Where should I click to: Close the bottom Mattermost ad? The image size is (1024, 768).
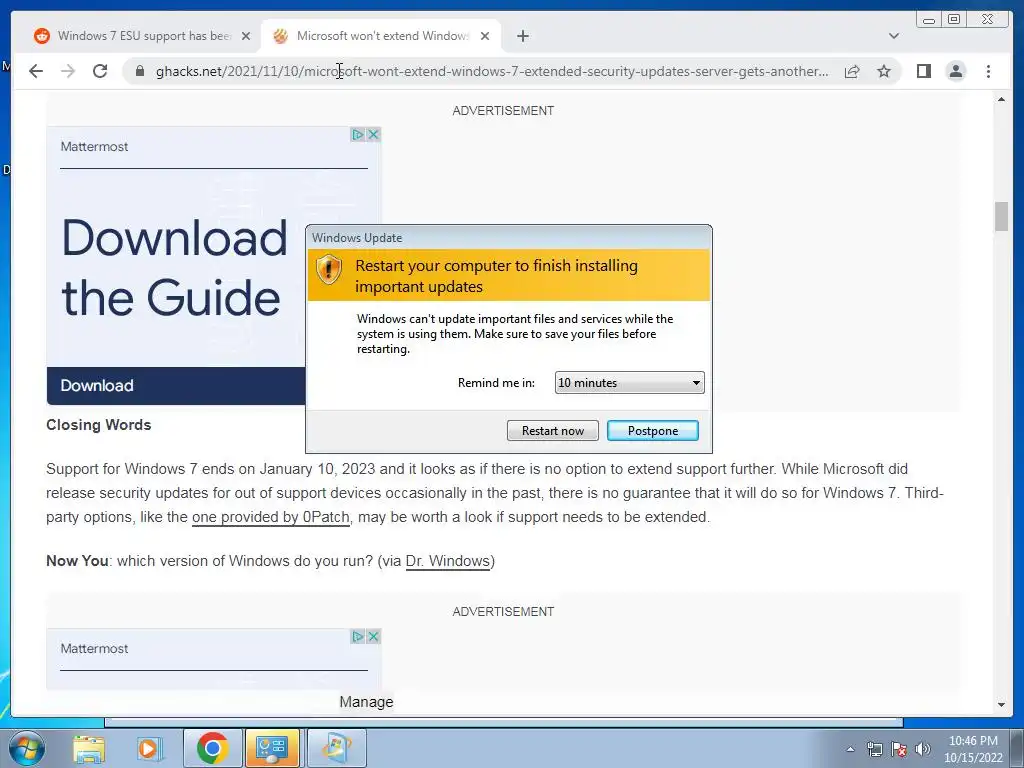coord(374,636)
